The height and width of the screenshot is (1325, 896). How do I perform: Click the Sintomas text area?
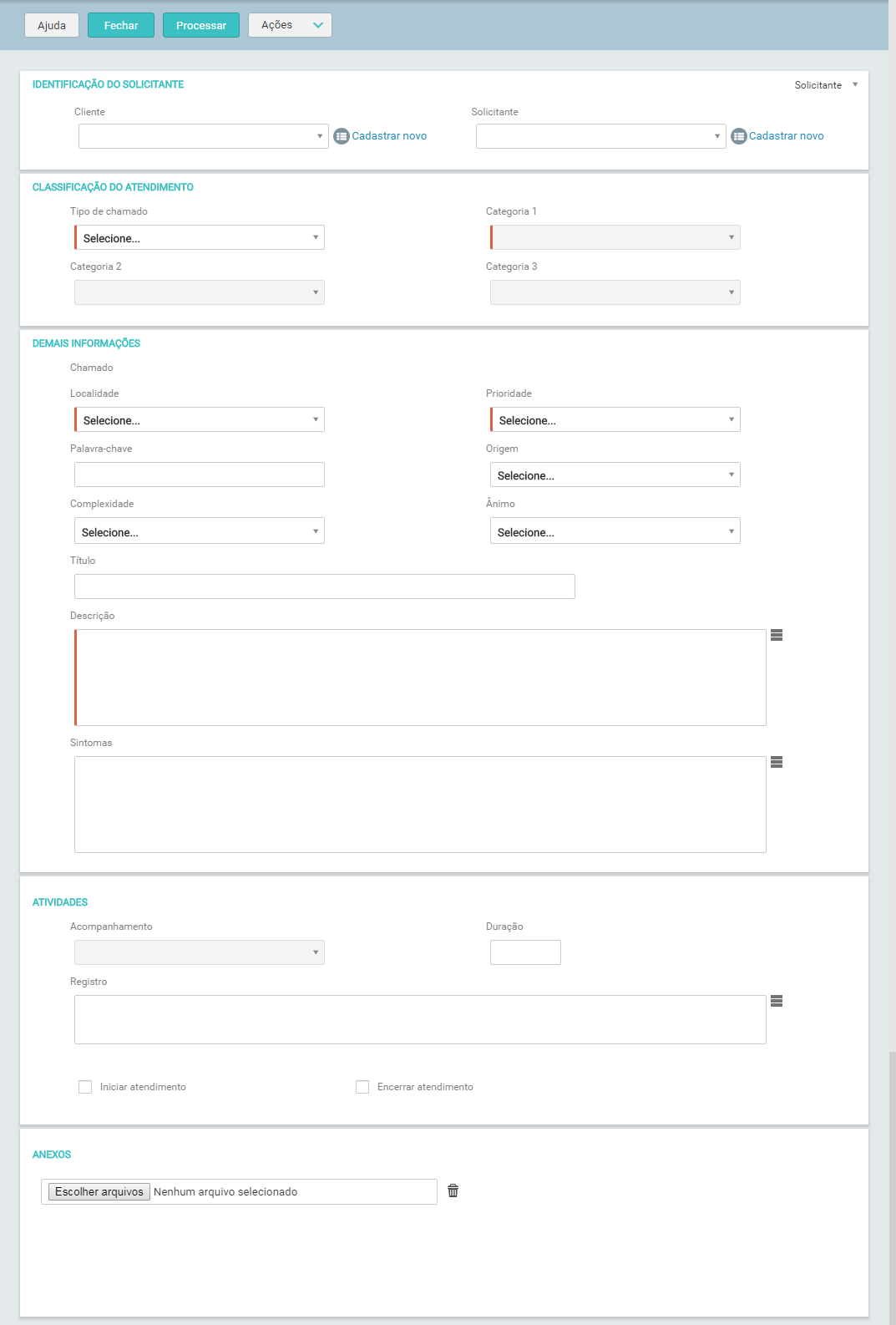pos(420,805)
